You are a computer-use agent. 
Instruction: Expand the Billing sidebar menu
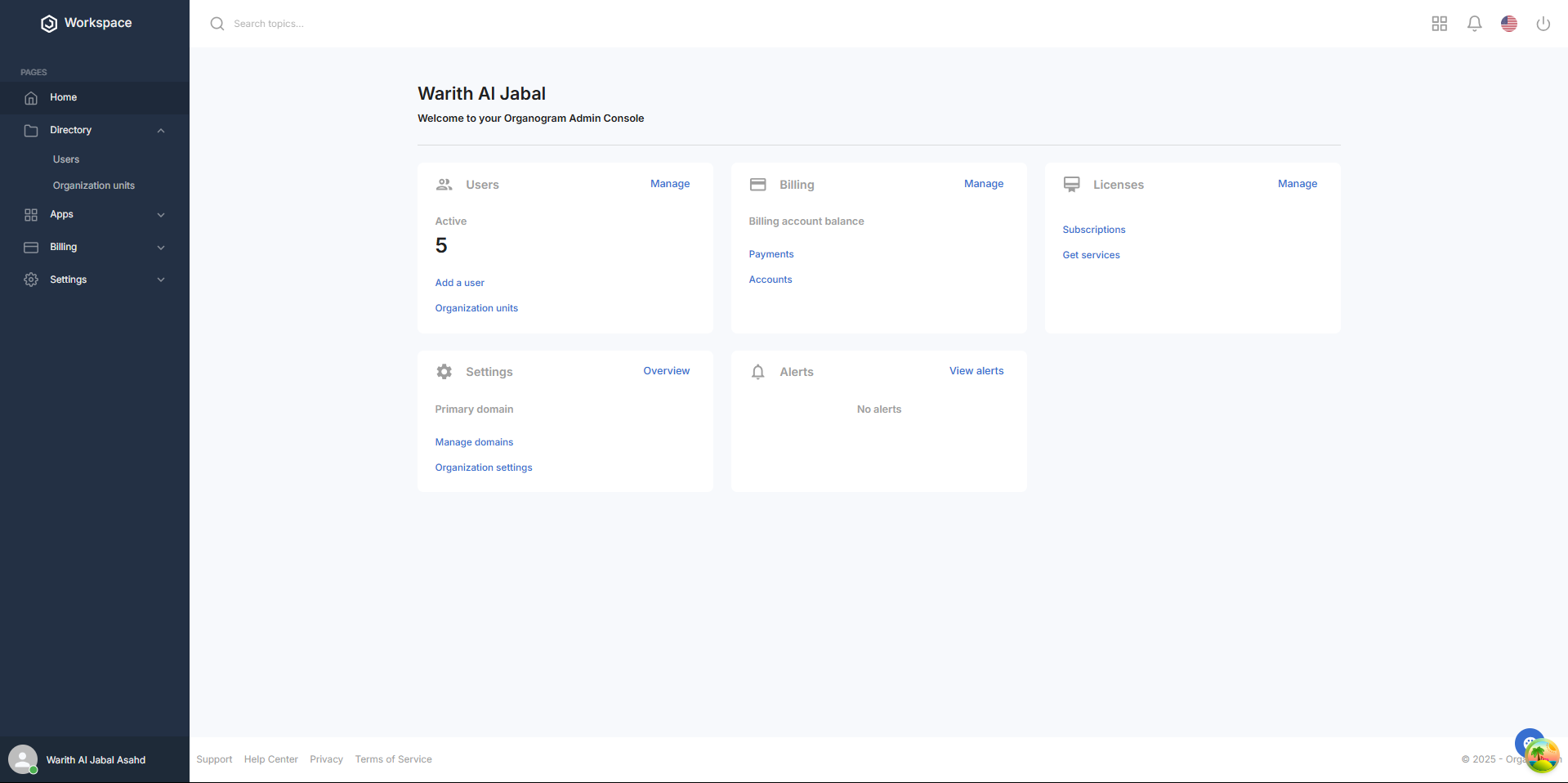(161, 248)
